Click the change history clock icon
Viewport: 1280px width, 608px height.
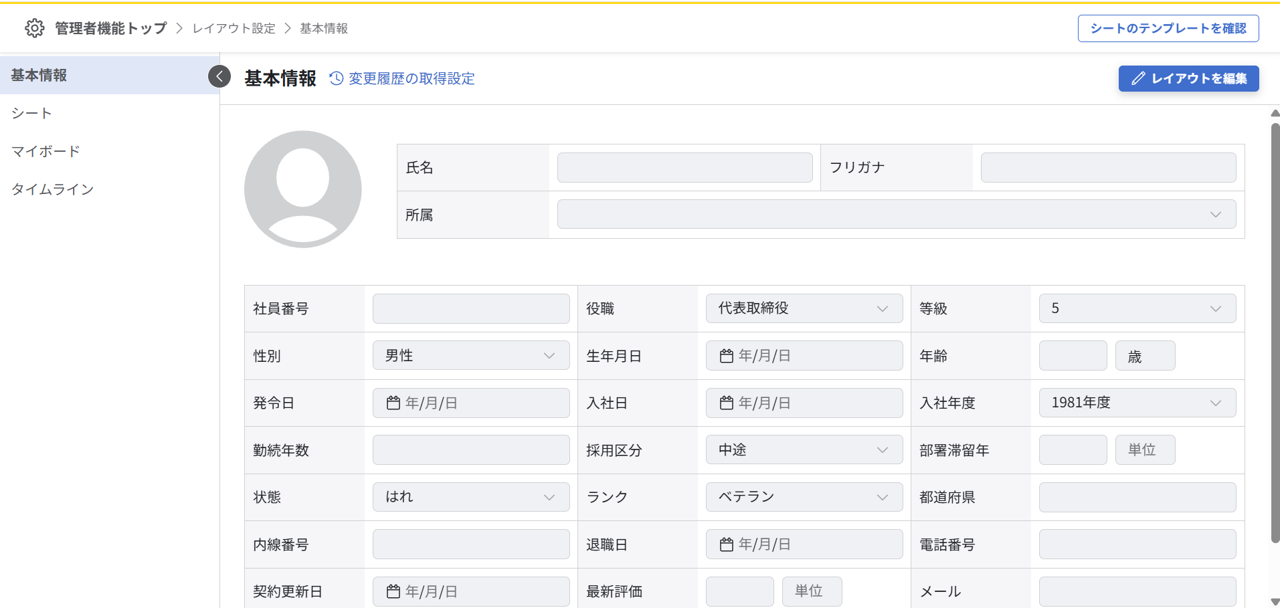[336, 78]
